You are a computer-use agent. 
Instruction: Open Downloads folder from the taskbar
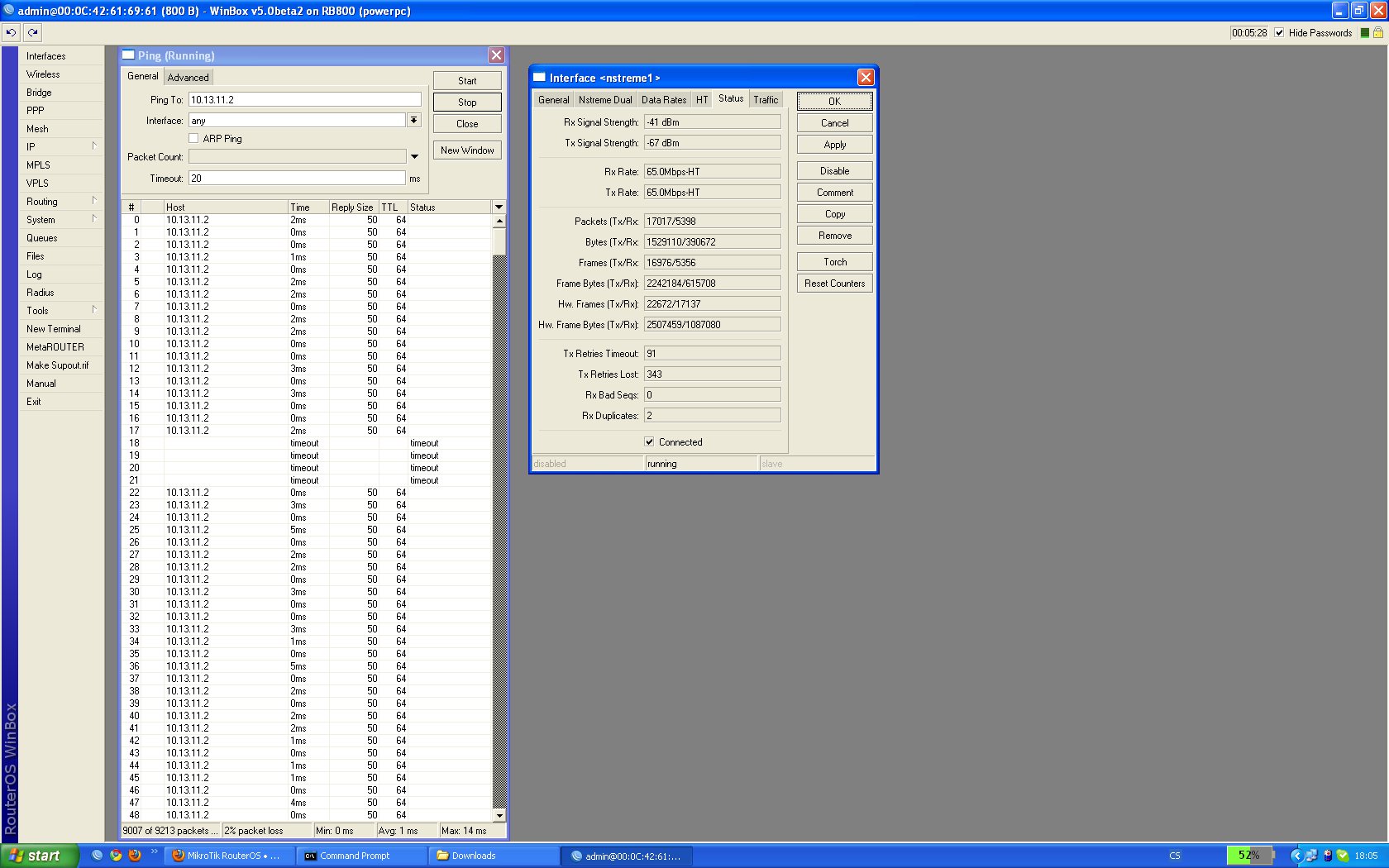[494, 856]
